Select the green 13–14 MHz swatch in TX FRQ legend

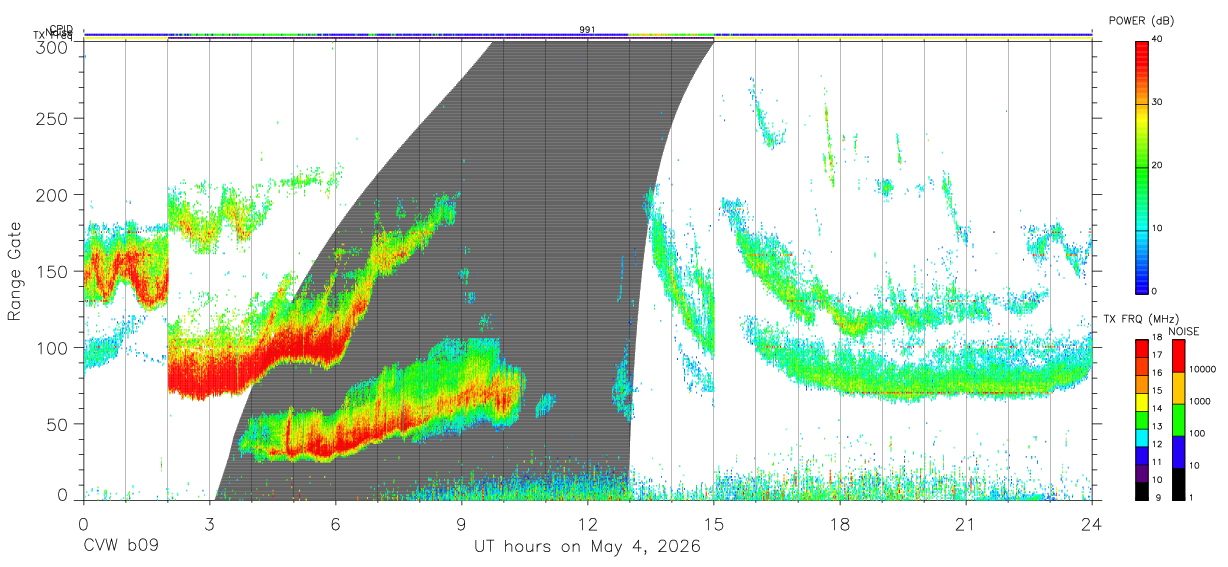click(x=1142, y=419)
